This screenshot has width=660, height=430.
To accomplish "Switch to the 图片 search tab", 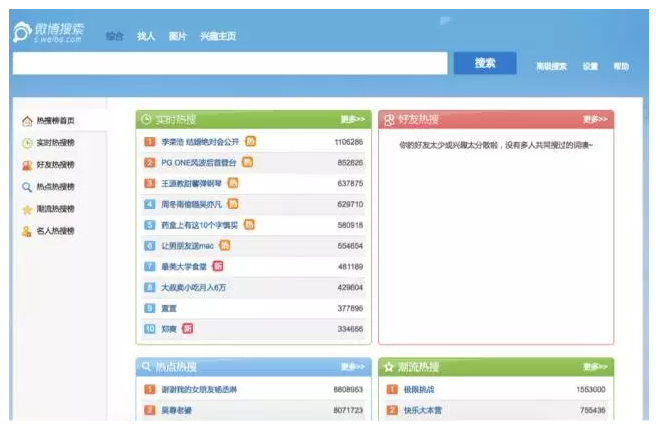I will point(177,37).
